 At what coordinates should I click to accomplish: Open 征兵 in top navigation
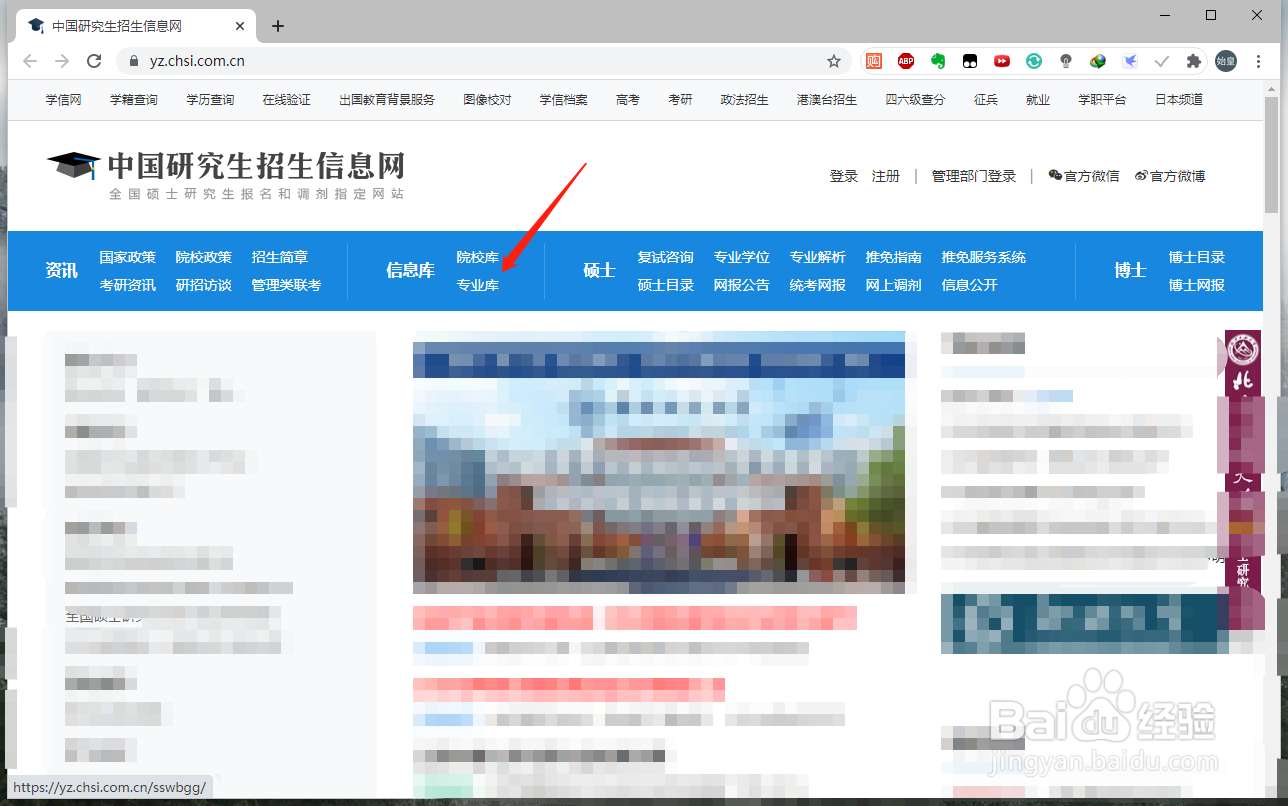pyautogui.click(x=986, y=100)
